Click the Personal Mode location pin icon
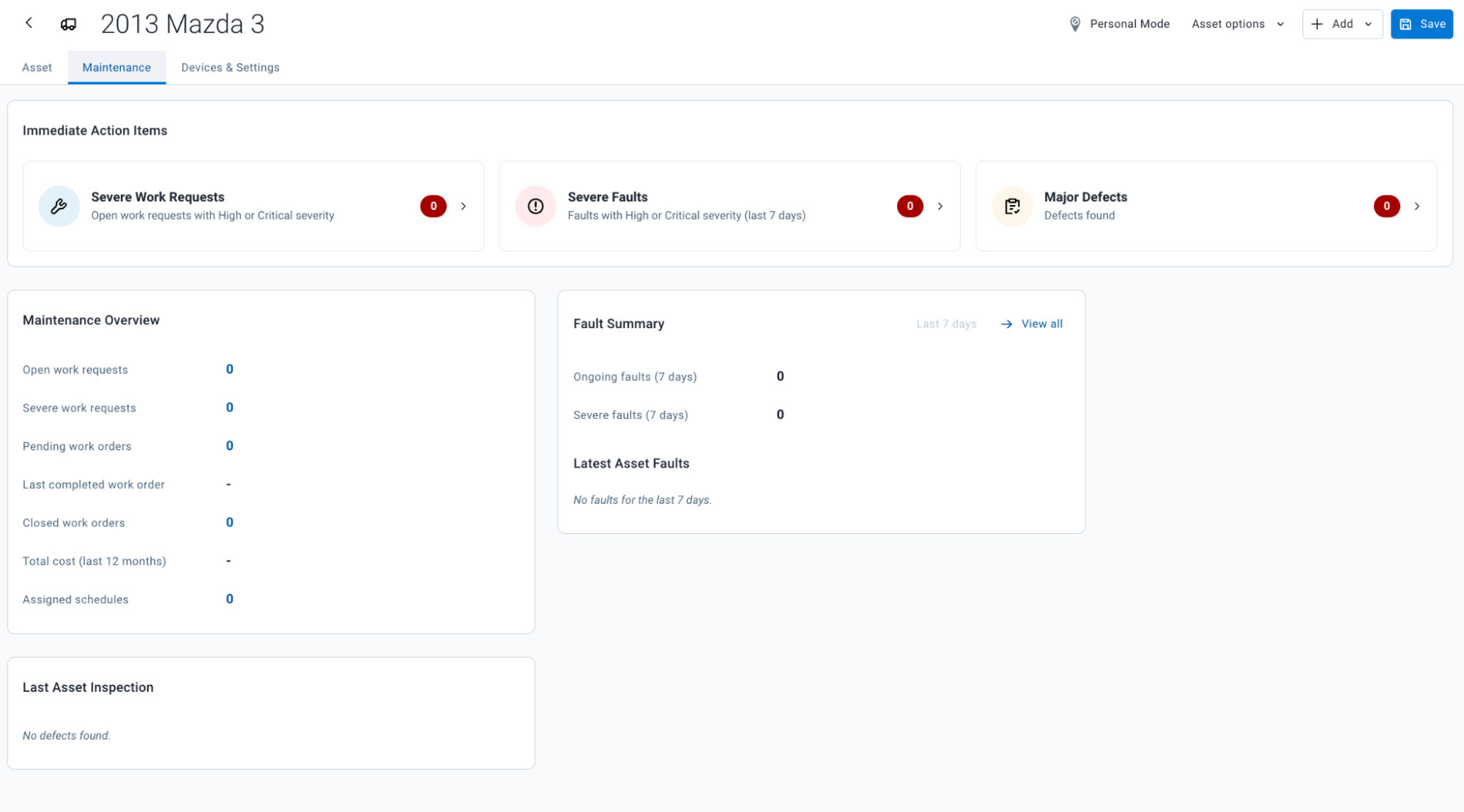1464x812 pixels. [1074, 24]
